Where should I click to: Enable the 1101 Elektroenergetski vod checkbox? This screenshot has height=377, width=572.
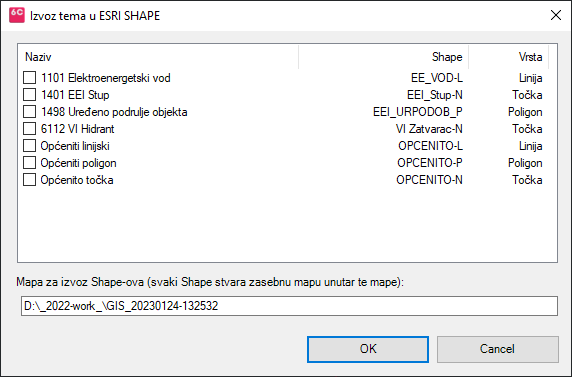30,78
